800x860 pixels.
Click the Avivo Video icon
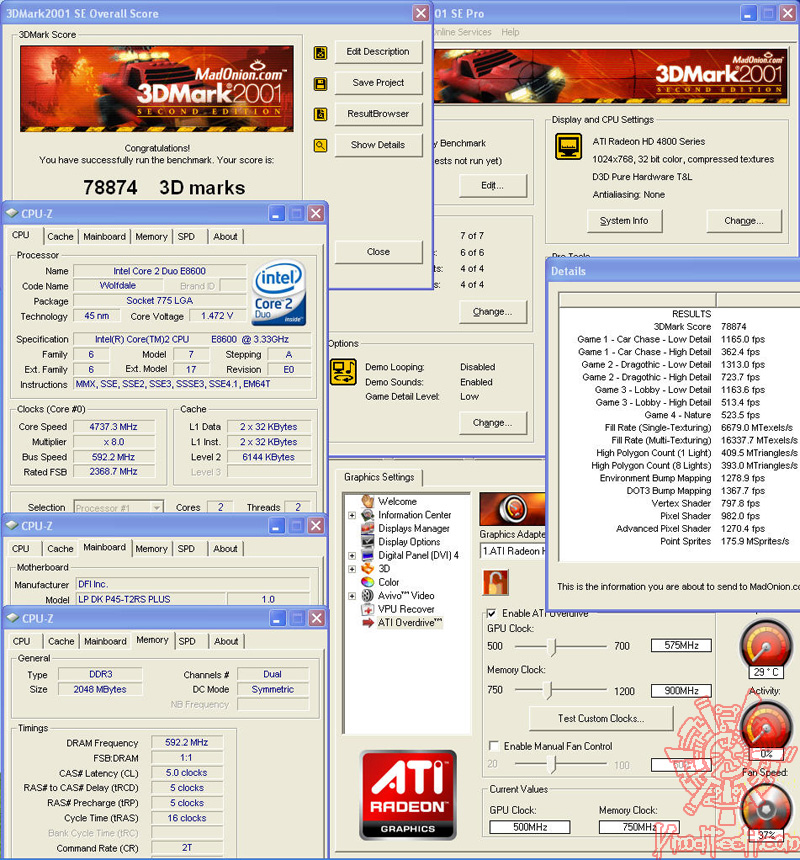(367, 595)
